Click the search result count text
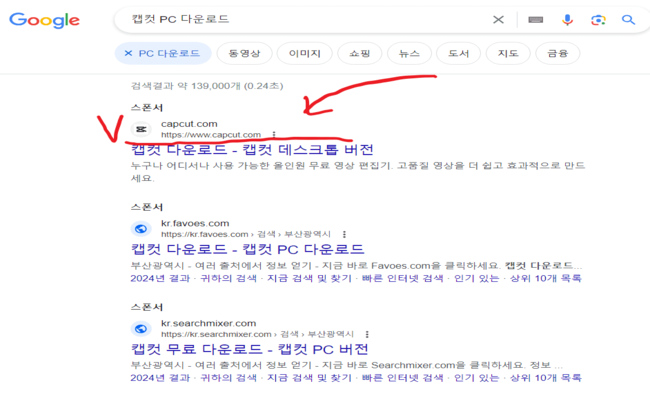 pyautogui.click(x=207, y=86)
